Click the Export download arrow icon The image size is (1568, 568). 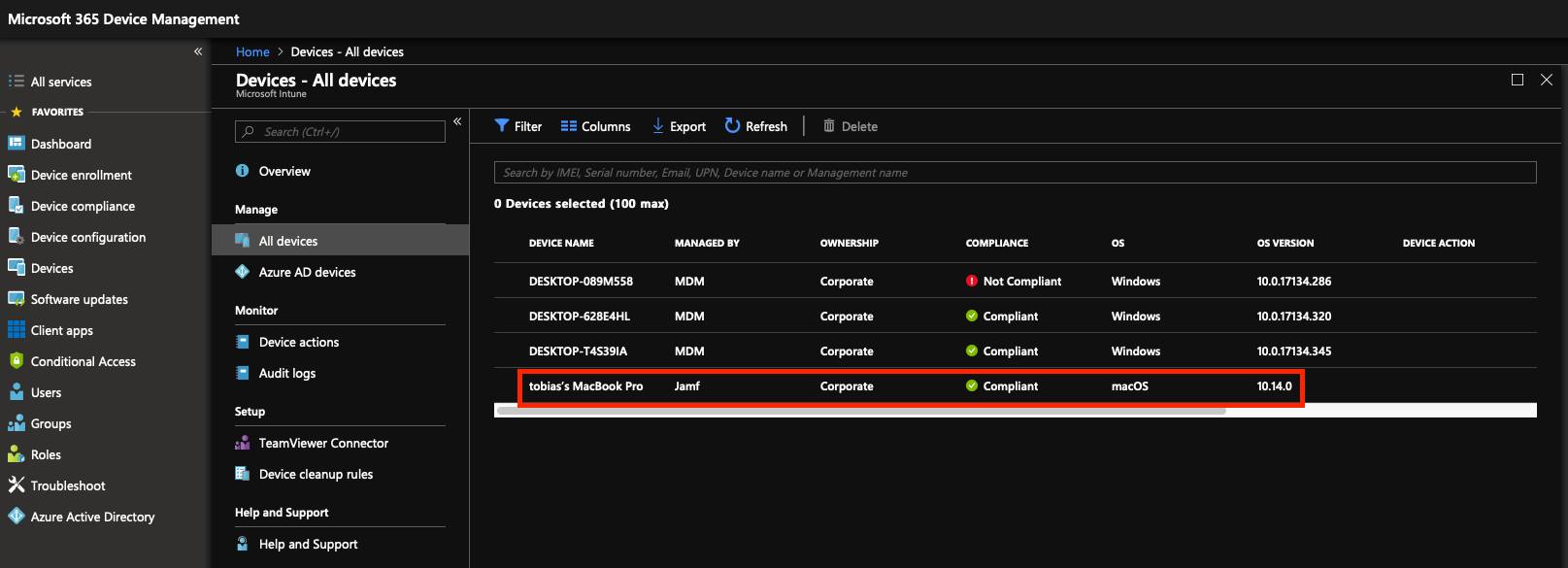point(658,126)
